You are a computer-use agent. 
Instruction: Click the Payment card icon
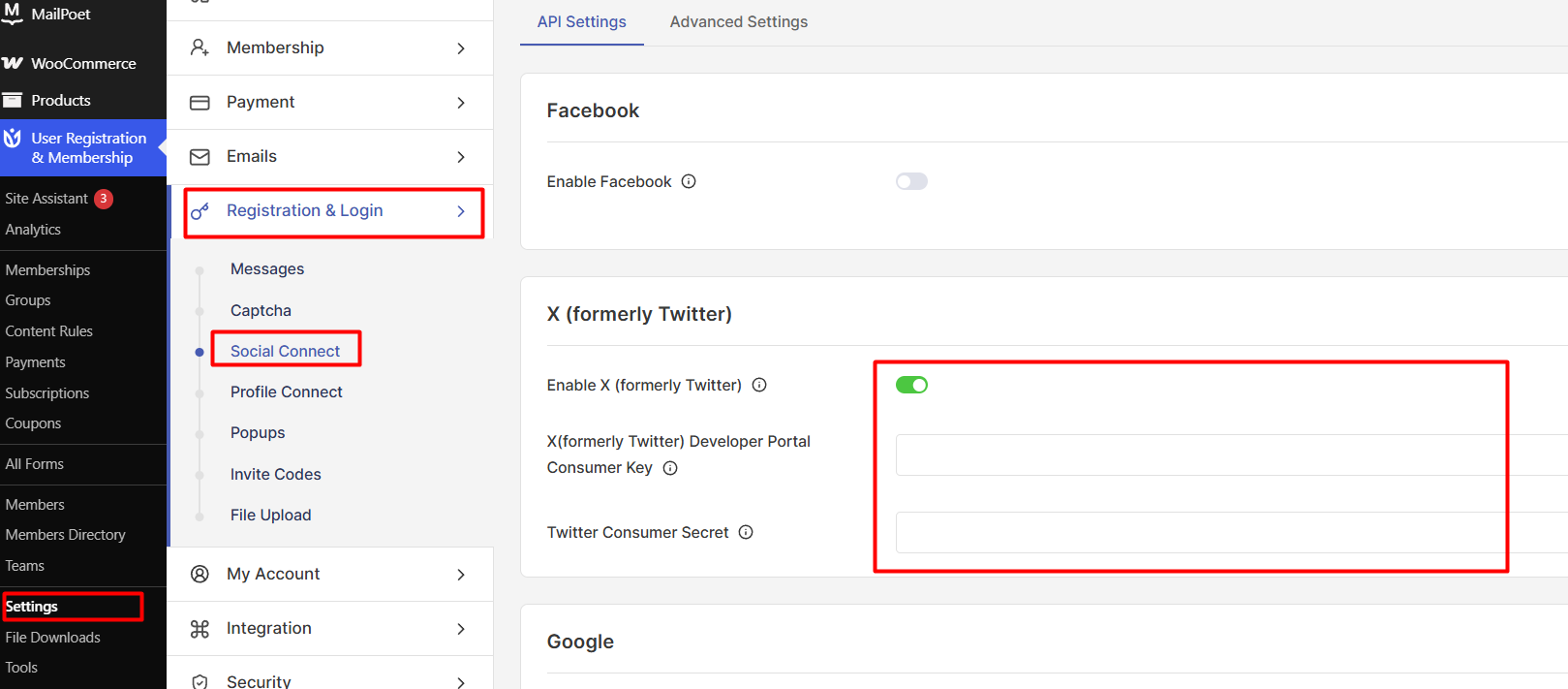tap(200, 103)
